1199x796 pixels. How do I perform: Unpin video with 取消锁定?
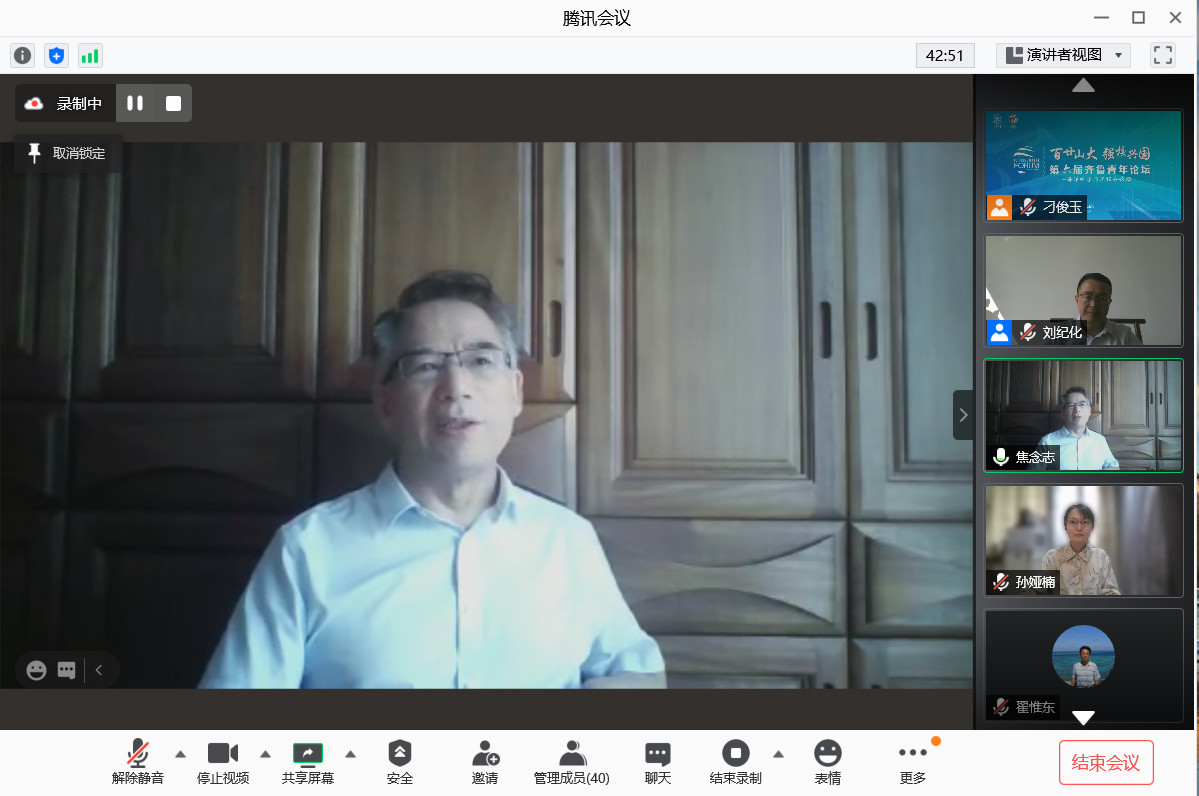pyautogui.click(x=67, y=153)
